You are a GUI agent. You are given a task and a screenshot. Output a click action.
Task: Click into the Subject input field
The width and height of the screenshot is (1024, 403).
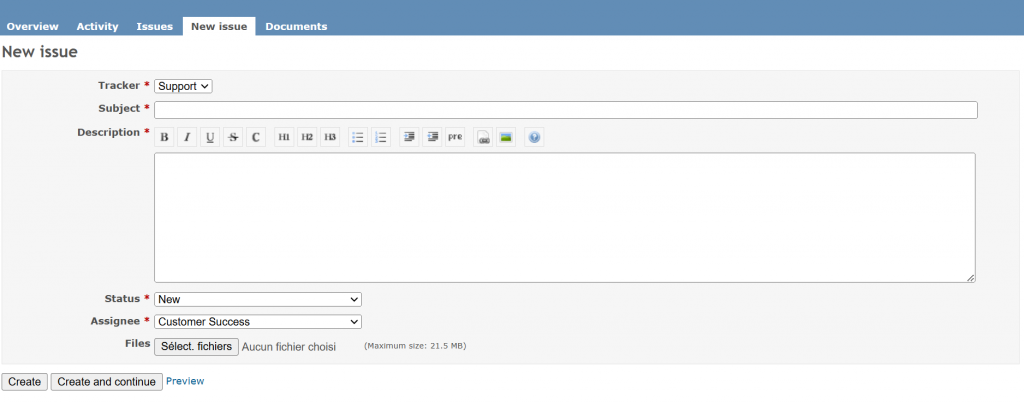click(565, 110)
